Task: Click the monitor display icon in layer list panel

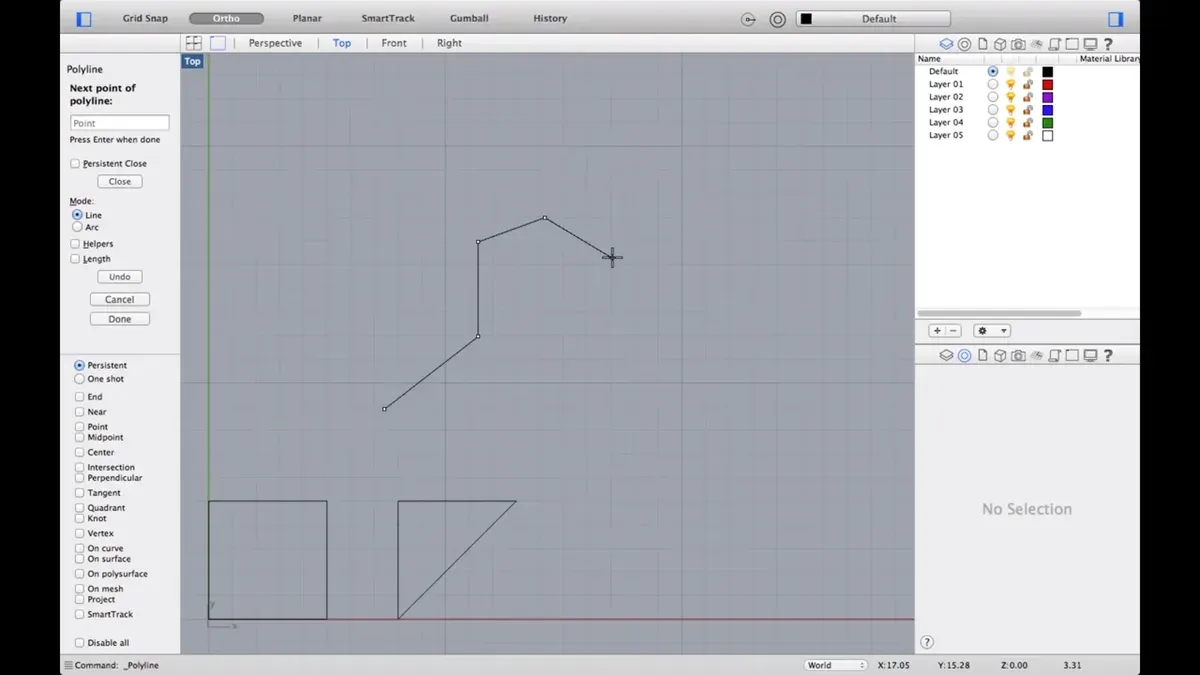Action: click(1090, 44)
